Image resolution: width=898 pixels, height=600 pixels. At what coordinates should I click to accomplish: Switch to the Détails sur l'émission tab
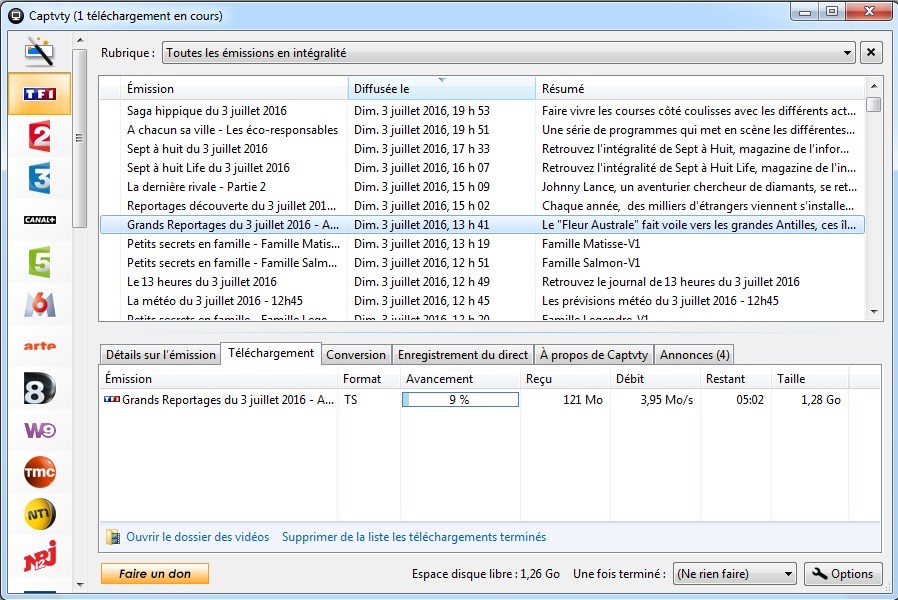[160, 355]
